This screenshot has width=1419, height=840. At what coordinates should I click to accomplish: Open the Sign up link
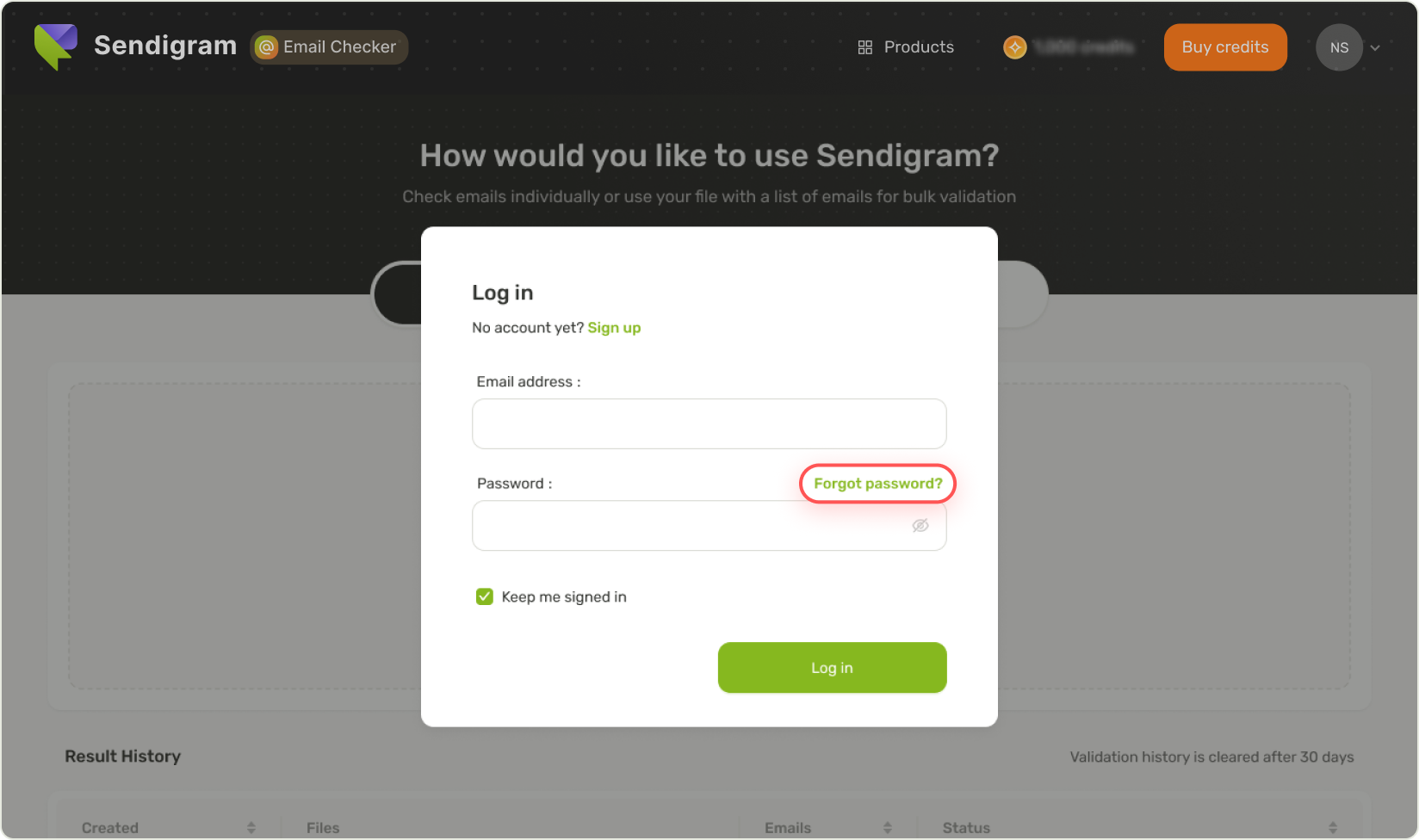(x=614, y=328)
